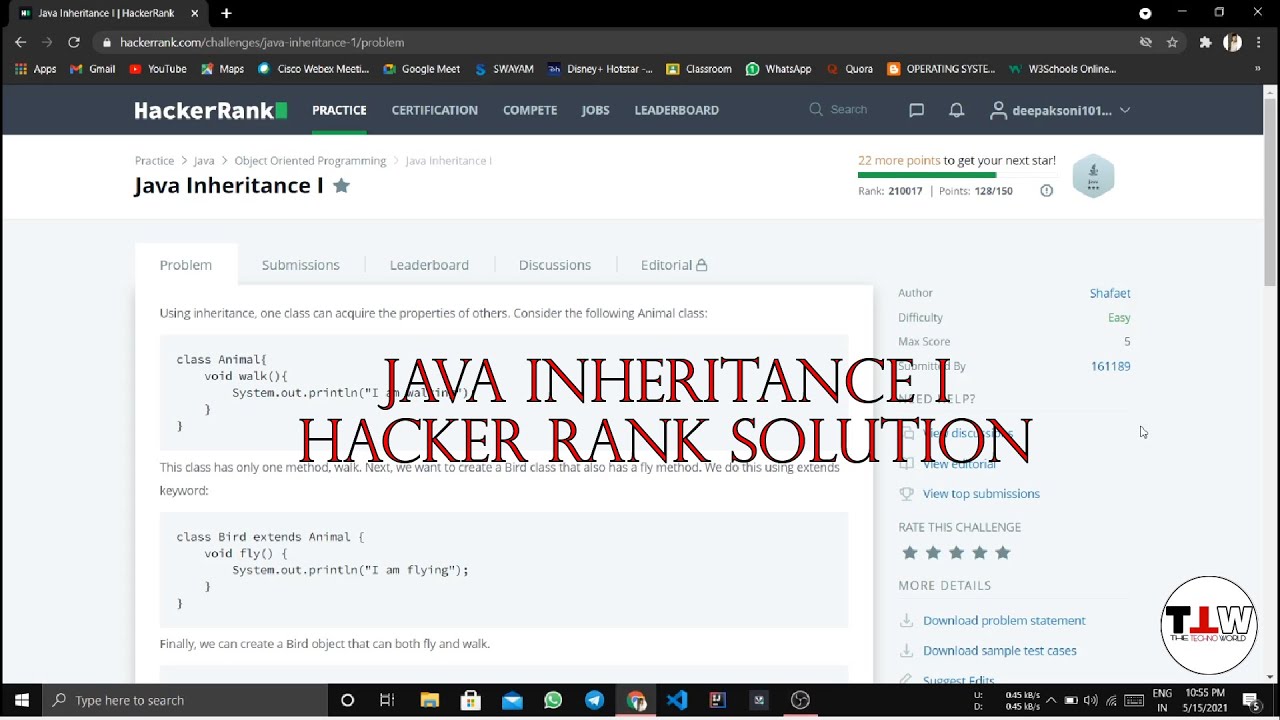Open the Jobs menu
Screen dimensions: 1280x720
click(595, 110)
